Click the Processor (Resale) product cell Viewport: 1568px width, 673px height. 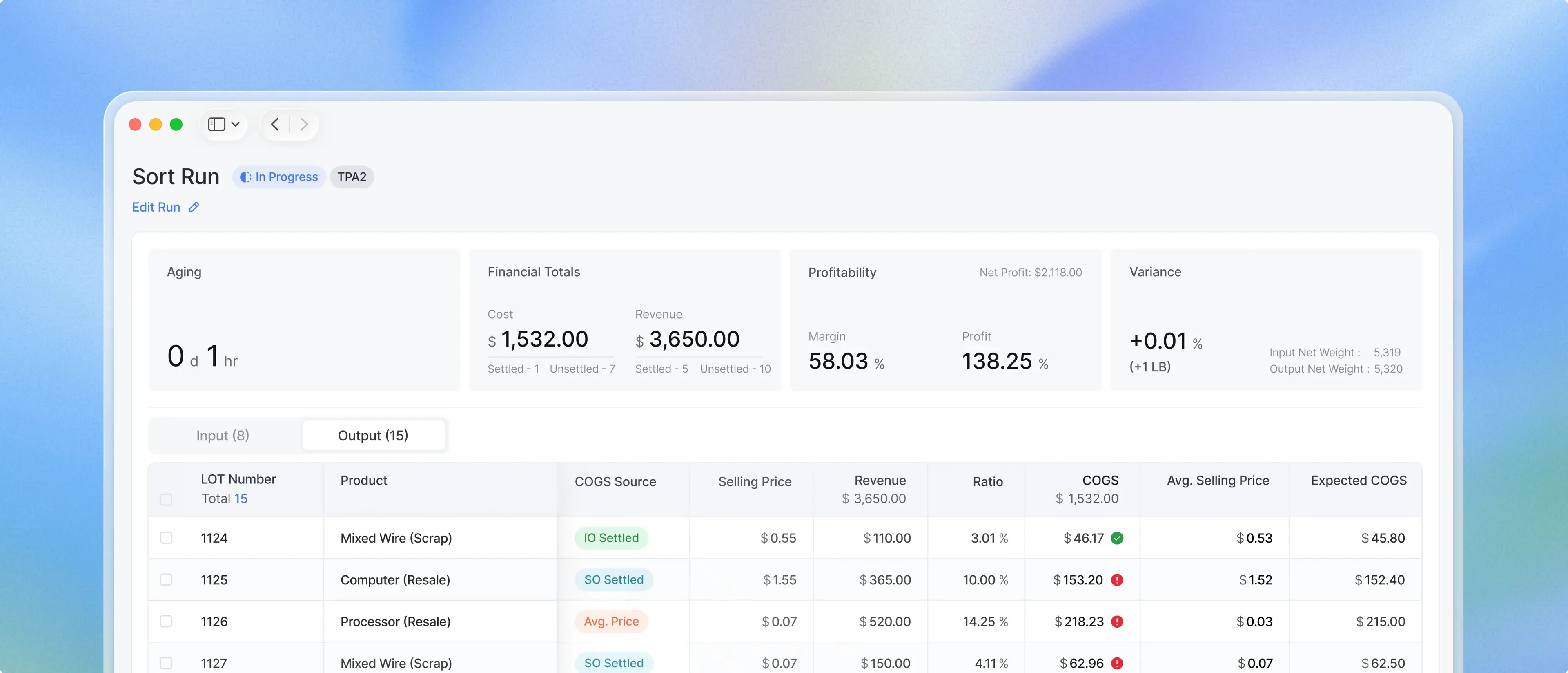click(x=396, y=622)
